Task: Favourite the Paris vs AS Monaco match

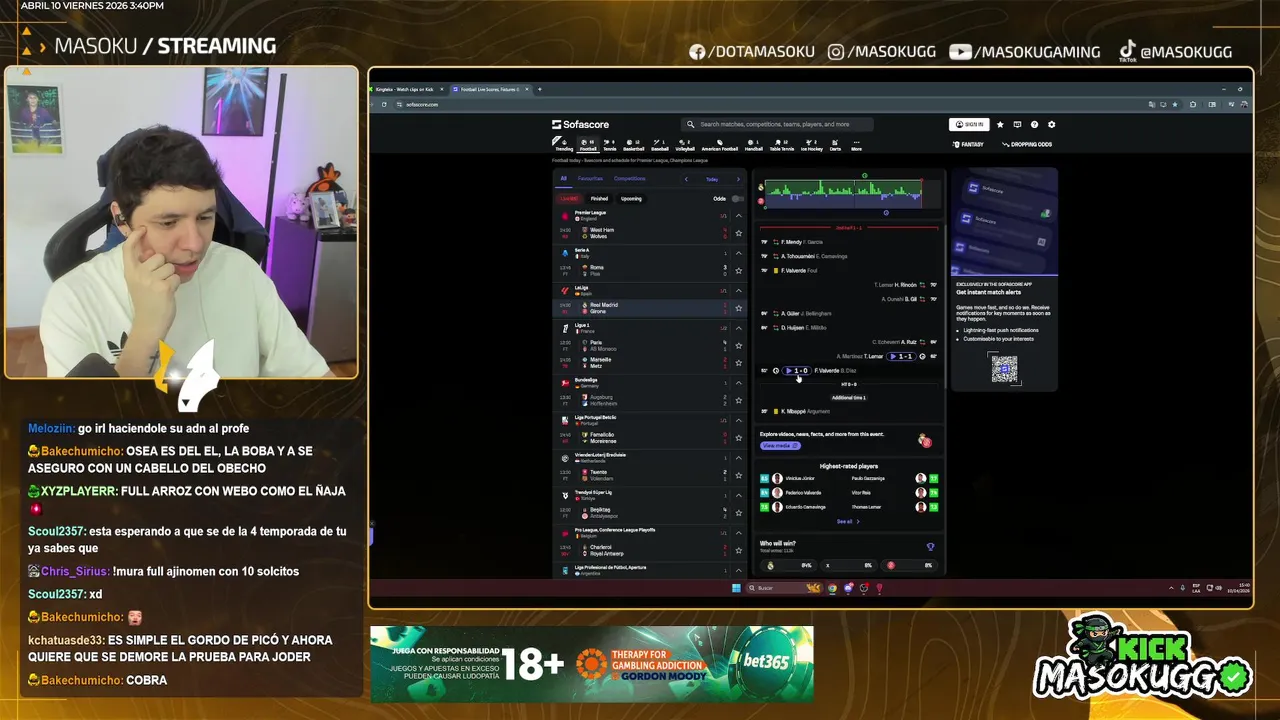Action: pos(739,345)
